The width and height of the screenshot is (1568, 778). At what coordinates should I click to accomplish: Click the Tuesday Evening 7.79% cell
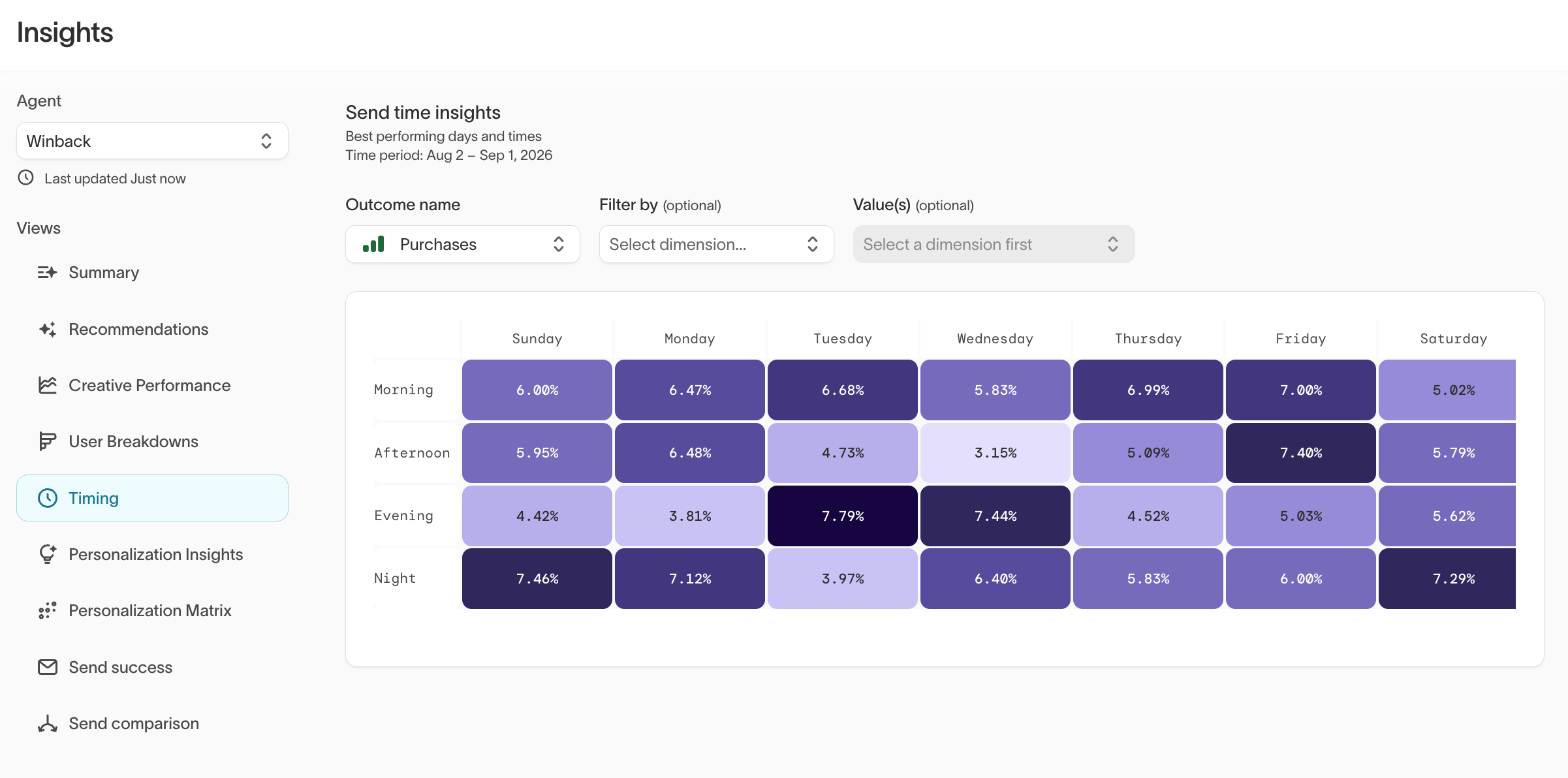click(x=842, y=516)
